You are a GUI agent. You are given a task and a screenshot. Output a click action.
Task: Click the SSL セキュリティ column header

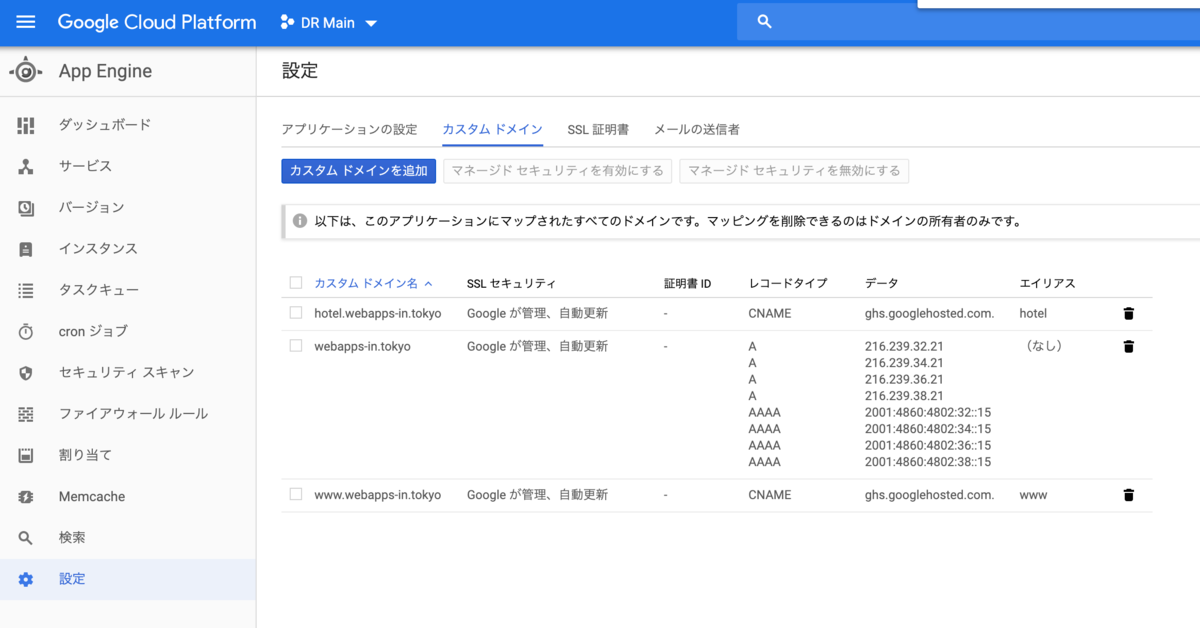(x=511, y=284)
